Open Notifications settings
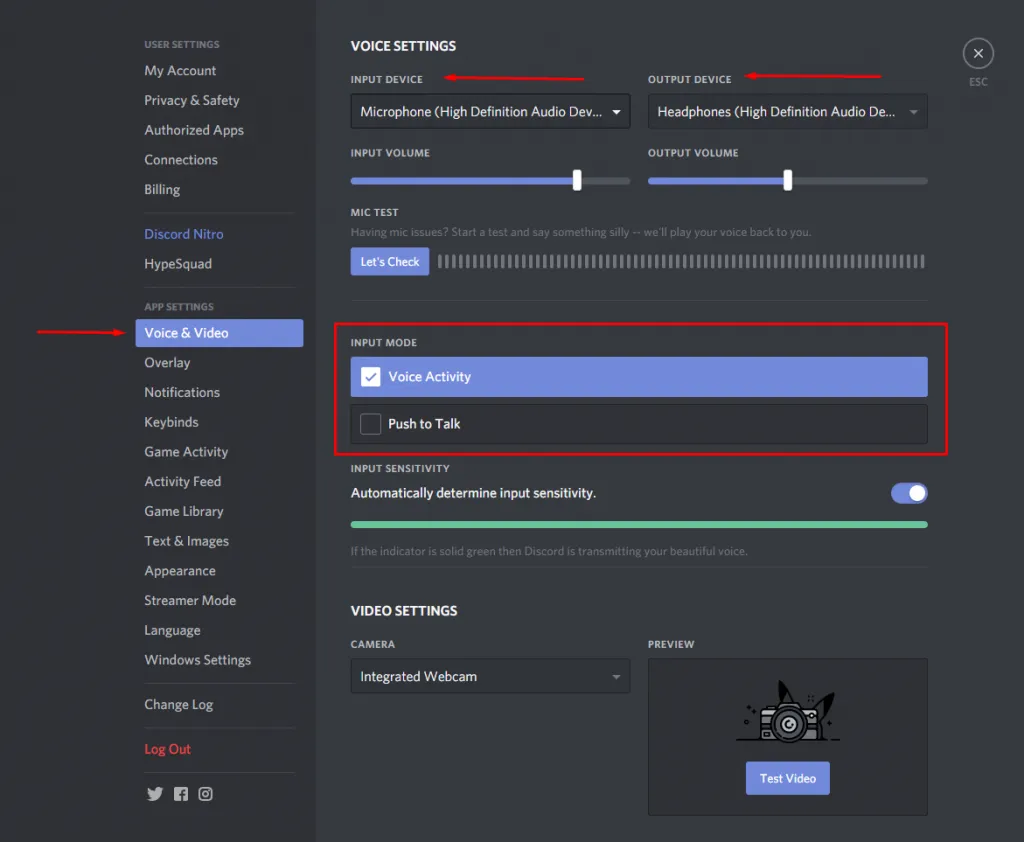Screen dimensions: 1024x842 (x=182, y=392)
